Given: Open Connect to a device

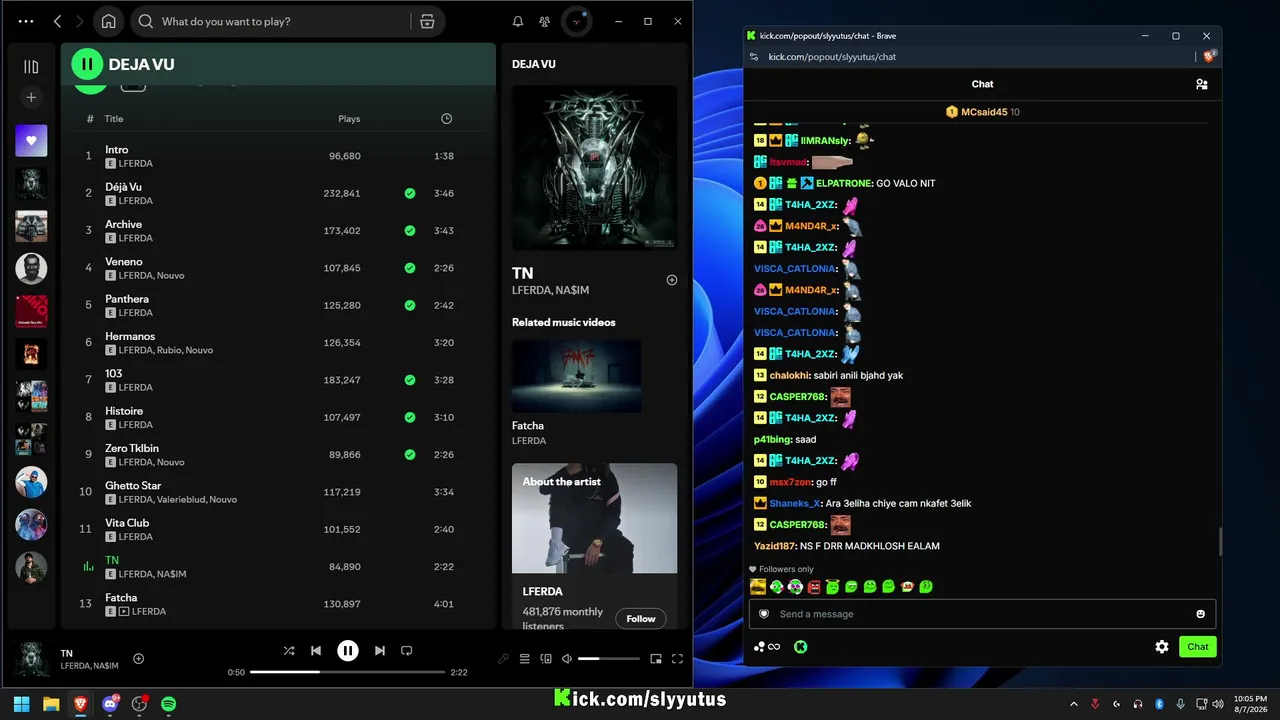Looking at the screenshot, I should pos(546,659).
